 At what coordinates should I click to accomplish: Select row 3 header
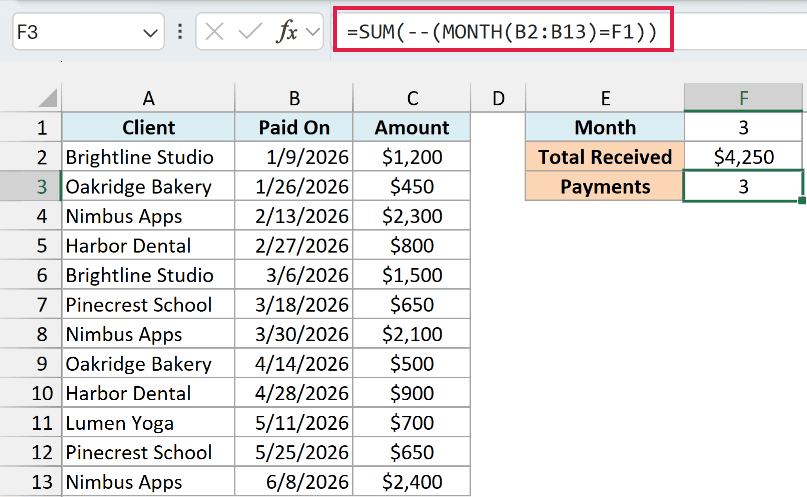click(31, 186)
